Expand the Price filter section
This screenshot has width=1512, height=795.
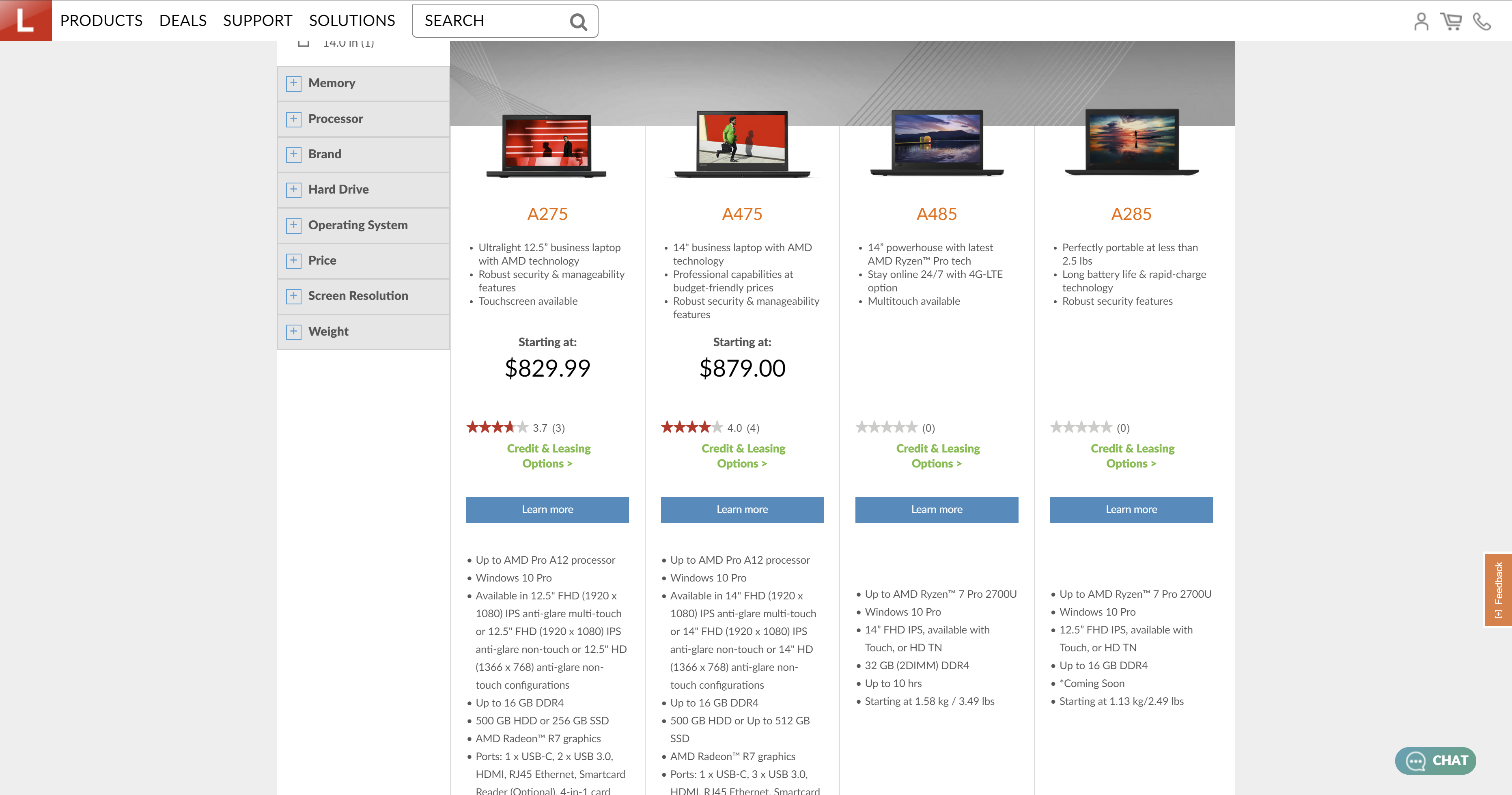coord(293,260)
